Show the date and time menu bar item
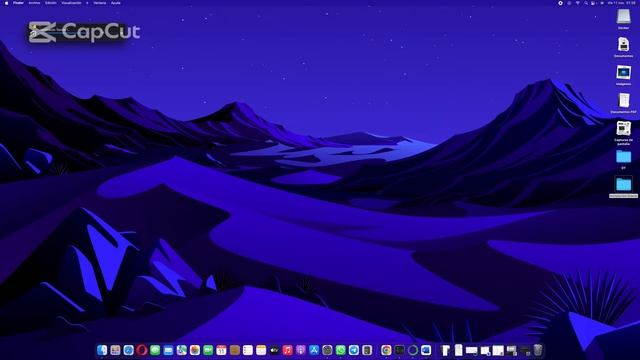The width and height of the screenshot is (640, 360). click(x=622, y=3)
